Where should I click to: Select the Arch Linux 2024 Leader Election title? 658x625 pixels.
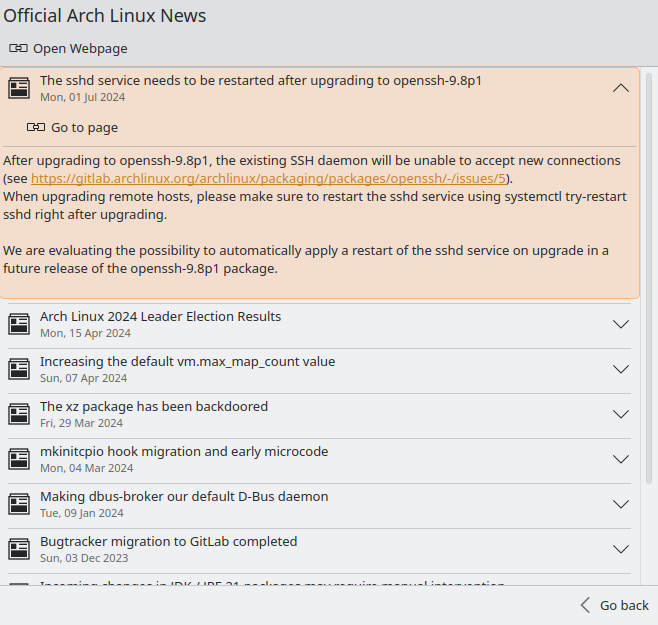pyautogui.click(x=160, y=316)
